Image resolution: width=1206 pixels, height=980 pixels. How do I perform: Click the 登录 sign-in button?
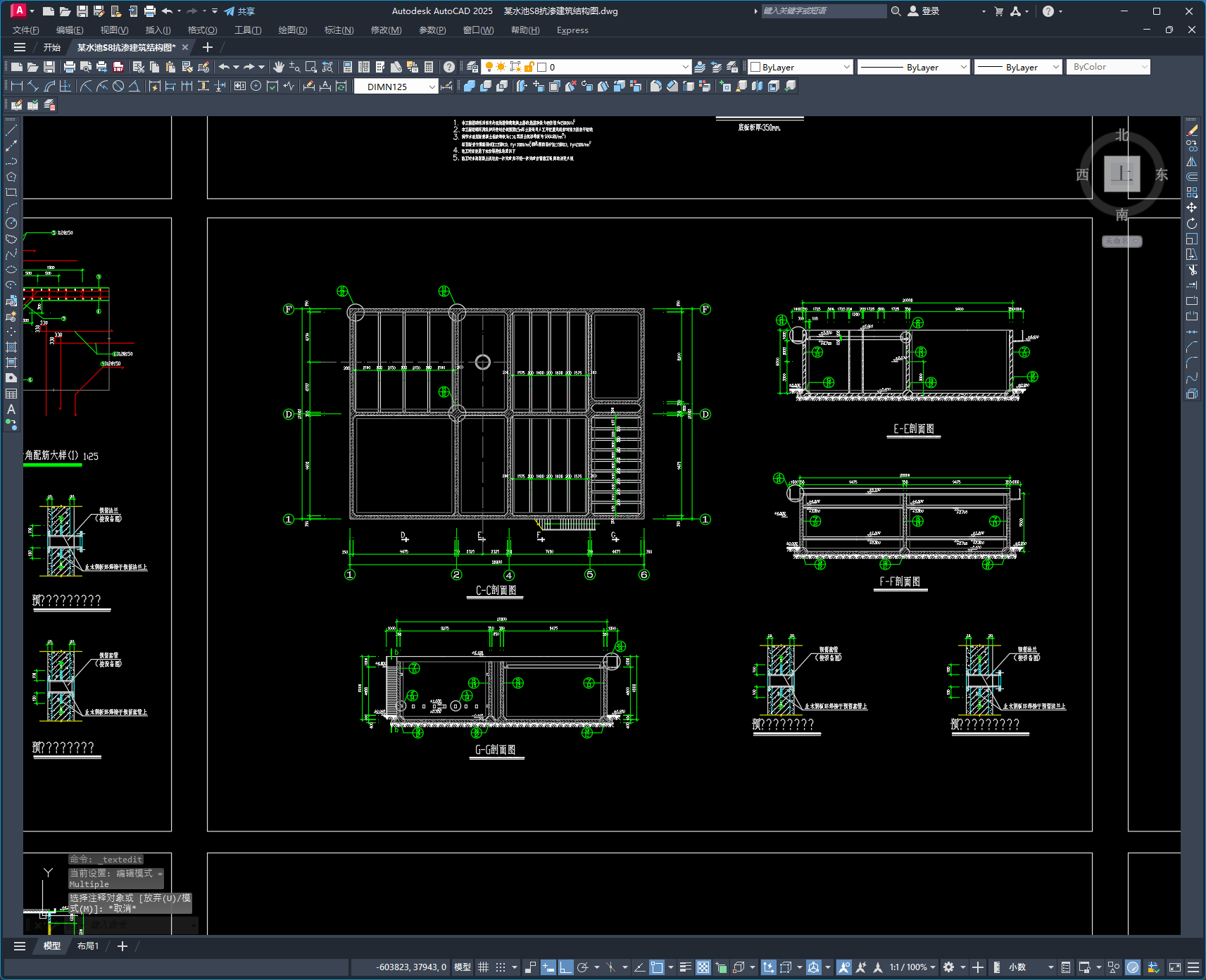[x=924, y=11]
